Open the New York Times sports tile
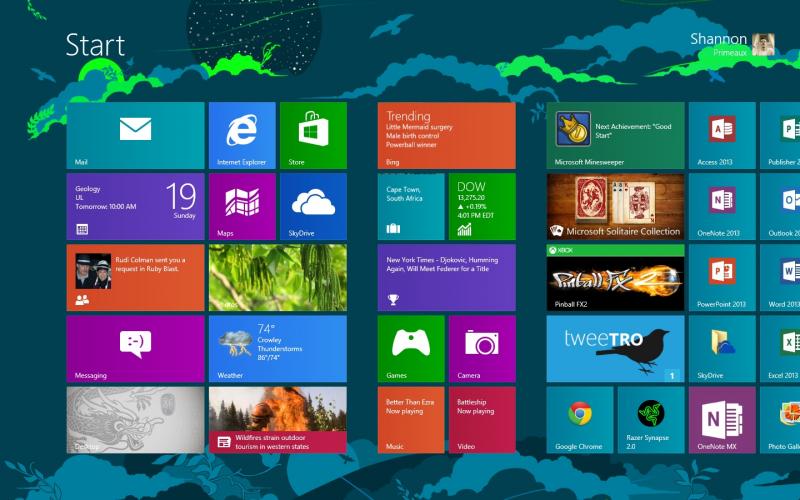Viewport: 800px width, 500px height. [x=446, y=278]
